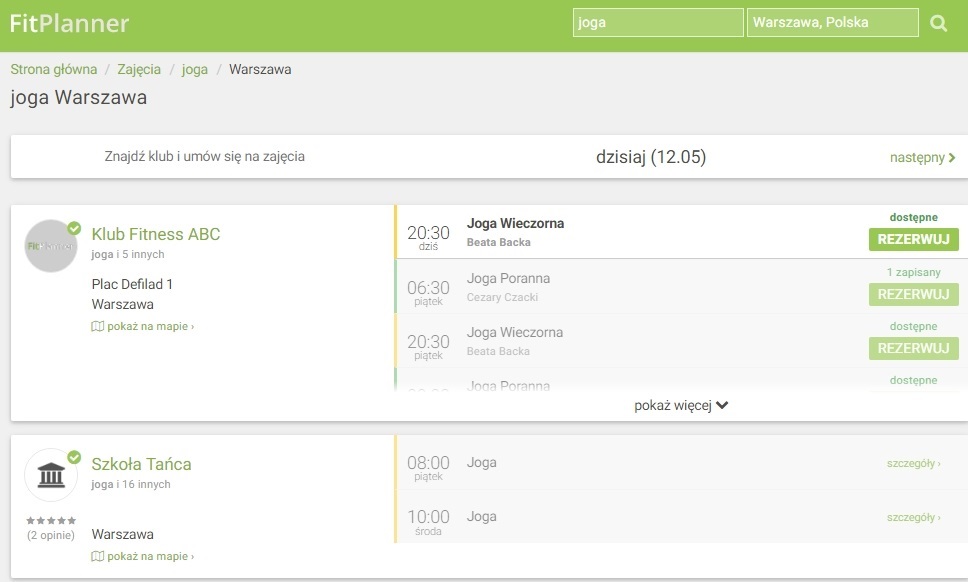968x582 pixels.
Task: Click the Klub Fitness ABC logo thumbnail
Action: 51,246
